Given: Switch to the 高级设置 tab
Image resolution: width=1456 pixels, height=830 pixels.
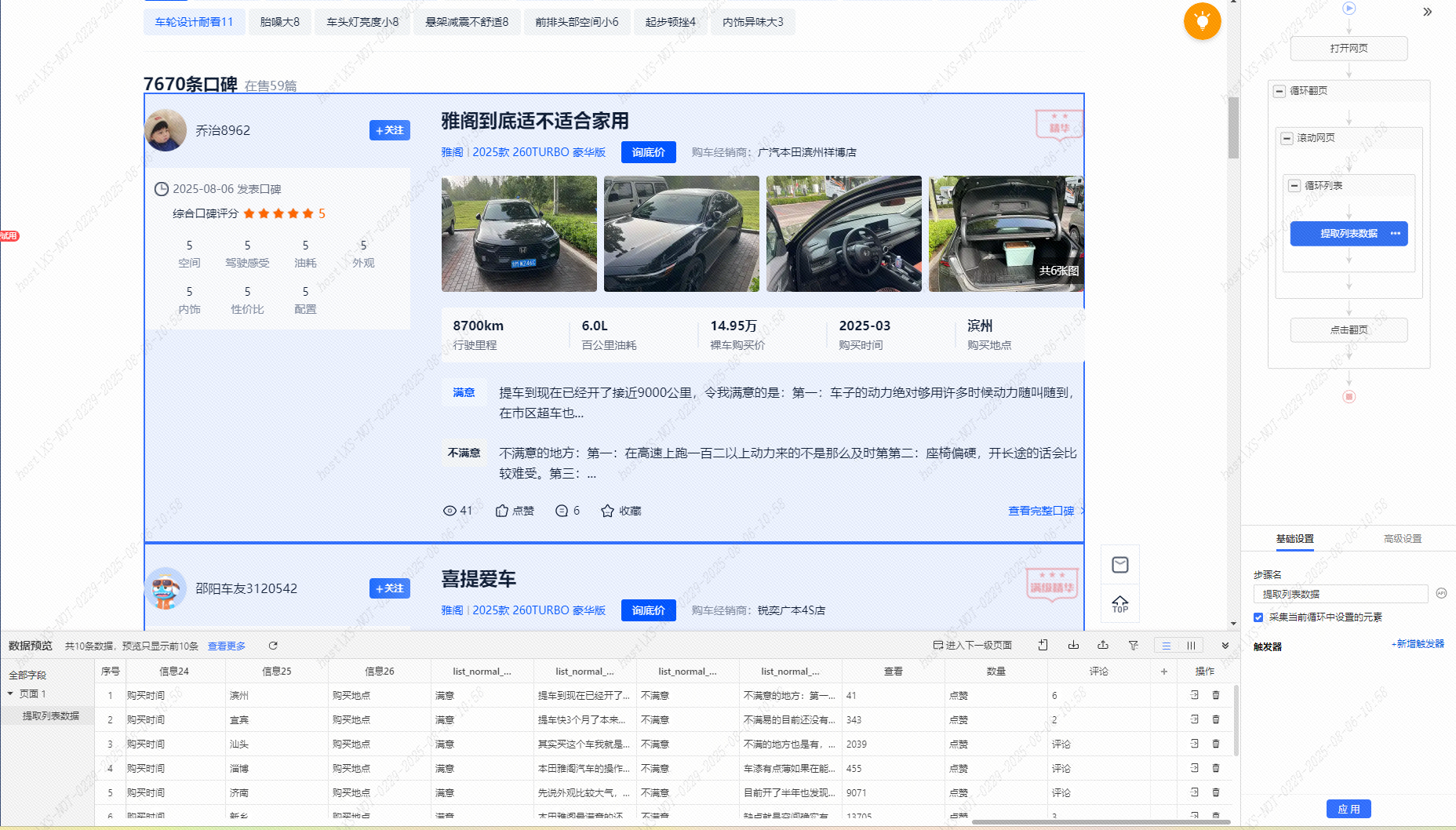Looking at the screenshot, I should coord(1403,539).
